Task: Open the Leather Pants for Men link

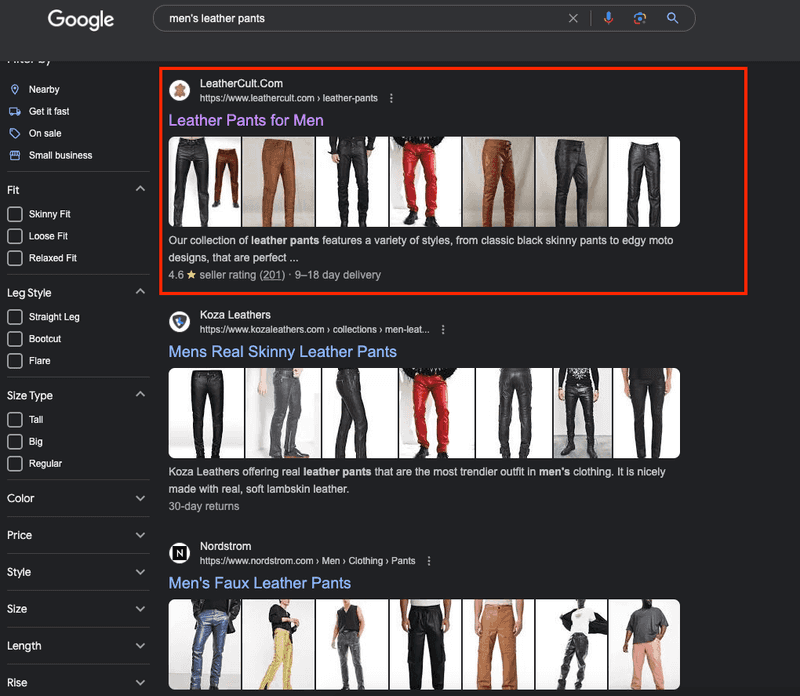Action: (x=246, y=120)
